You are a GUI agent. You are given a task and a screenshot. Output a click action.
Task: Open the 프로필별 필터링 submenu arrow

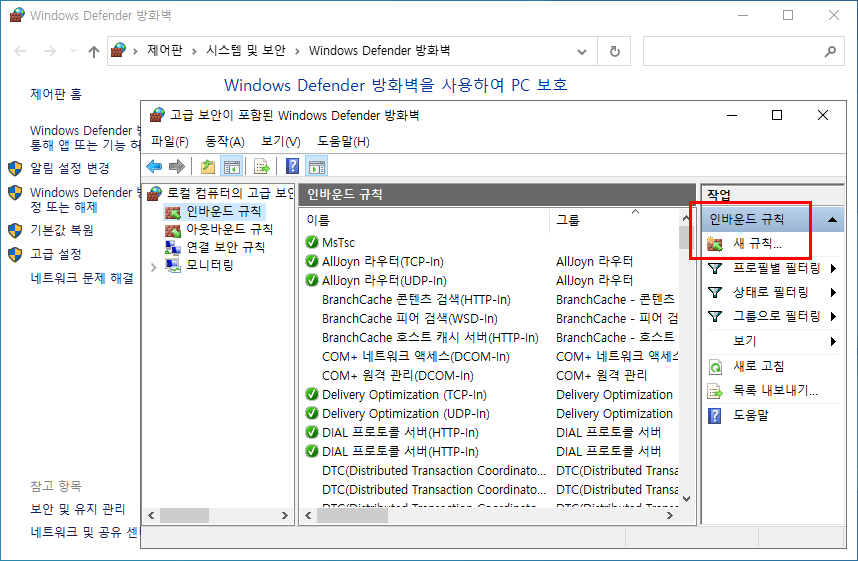(x=833, y=268)
